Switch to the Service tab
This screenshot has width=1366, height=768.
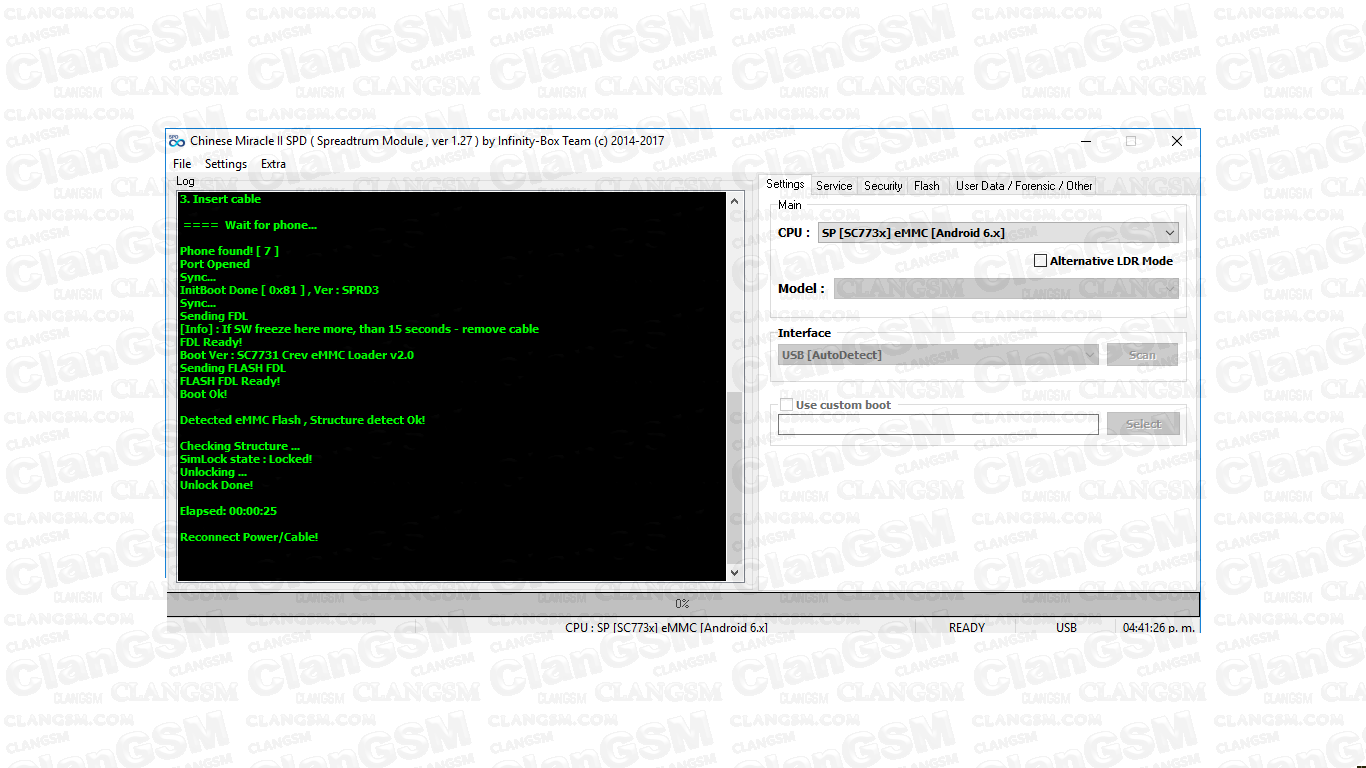(834, 185)
